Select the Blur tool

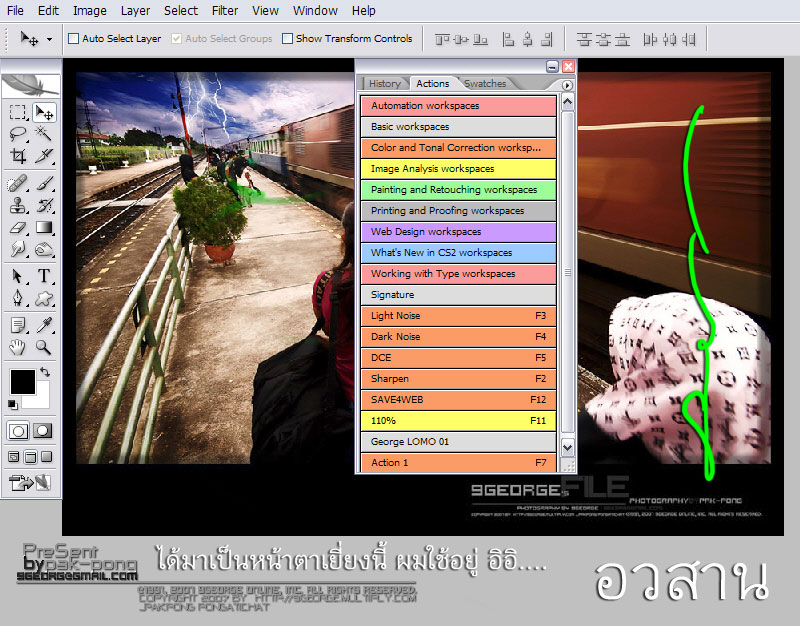click(18, 249)
